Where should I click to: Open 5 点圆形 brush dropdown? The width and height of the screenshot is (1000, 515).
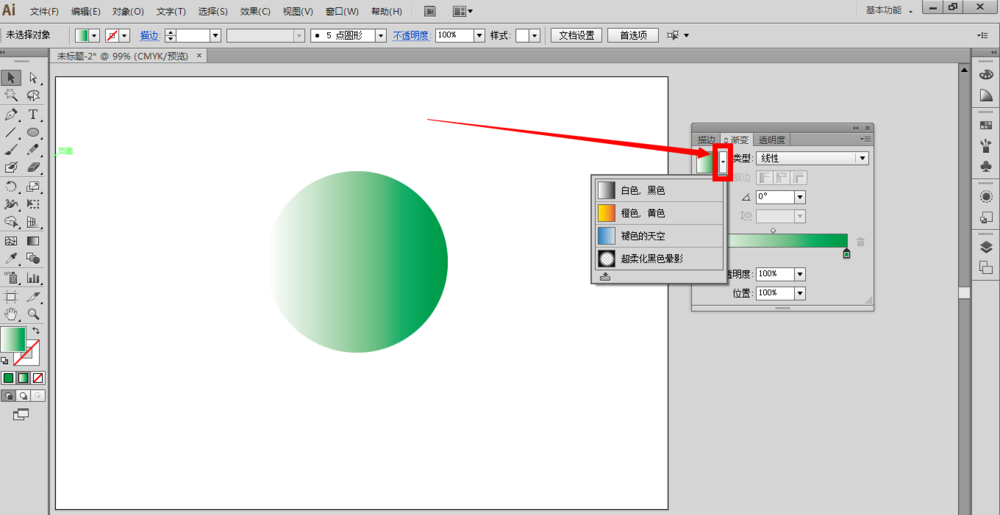coord(381,36)
